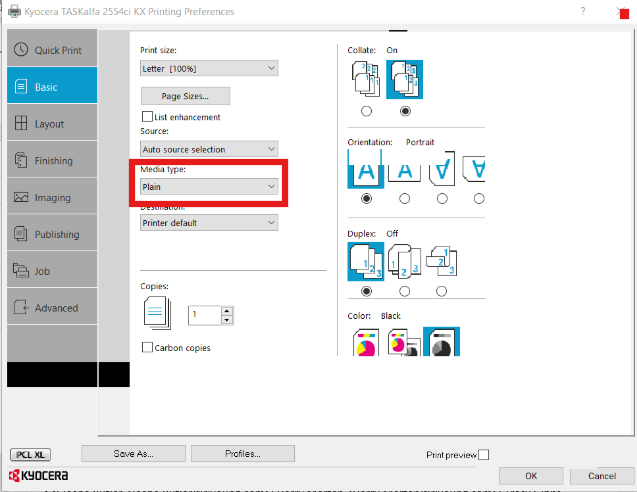
Task: Select the Full color print icon
Action: [x=366, y=342]
